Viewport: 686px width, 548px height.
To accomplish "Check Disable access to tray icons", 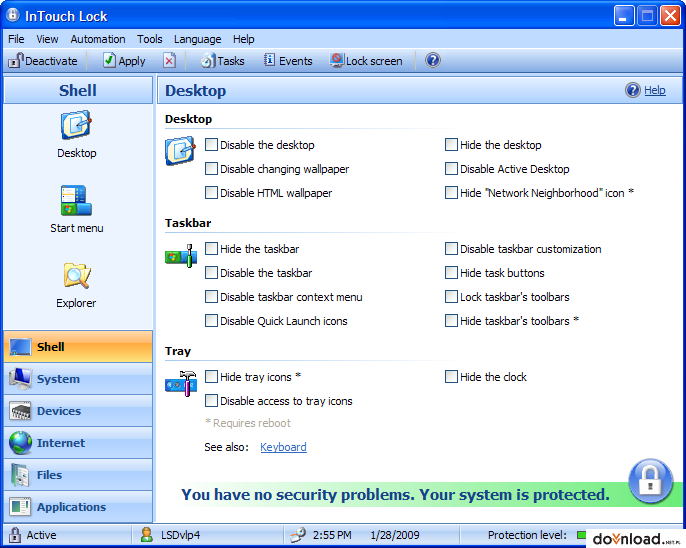I will click(x=211, y=401).
